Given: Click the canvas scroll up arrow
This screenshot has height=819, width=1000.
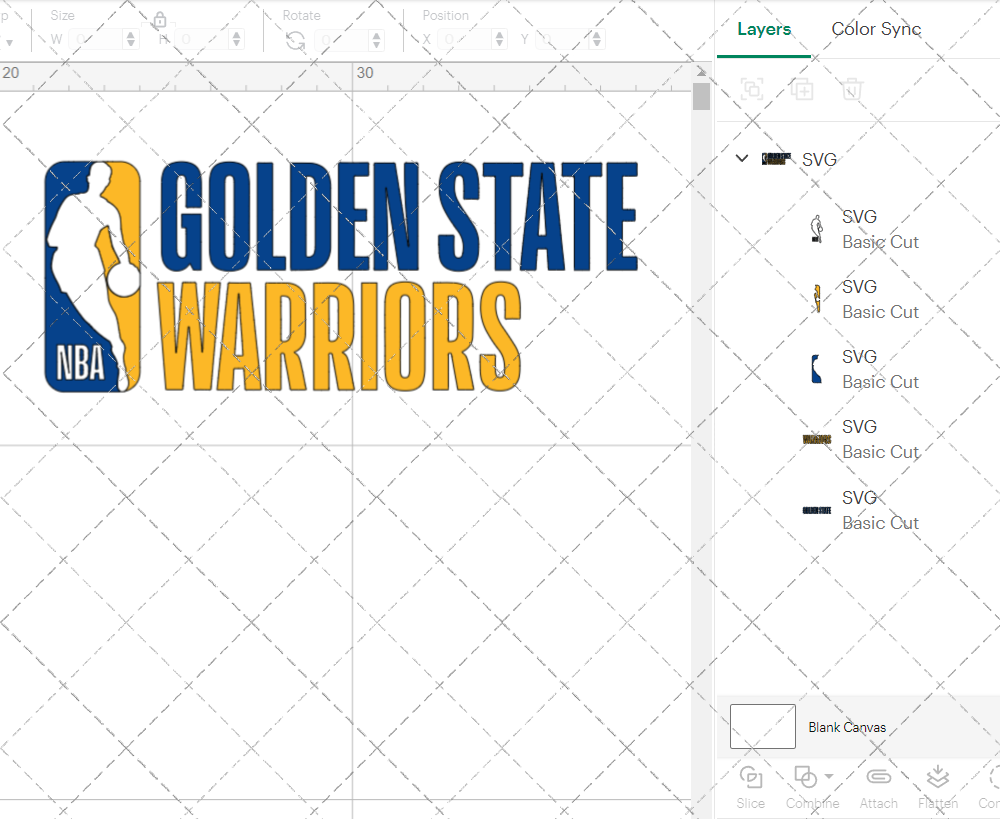Looking at the screenshot, I should click(702, 71).
